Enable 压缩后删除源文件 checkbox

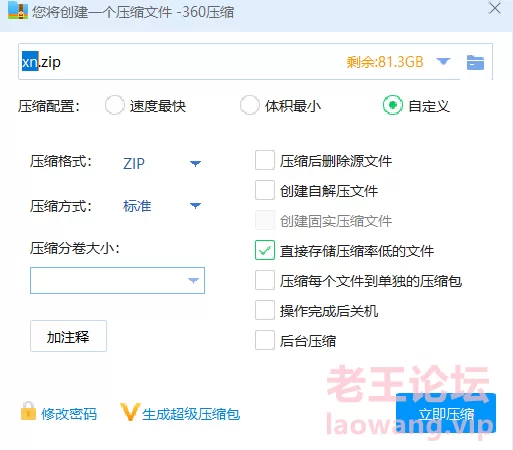(x=265, y=160)
